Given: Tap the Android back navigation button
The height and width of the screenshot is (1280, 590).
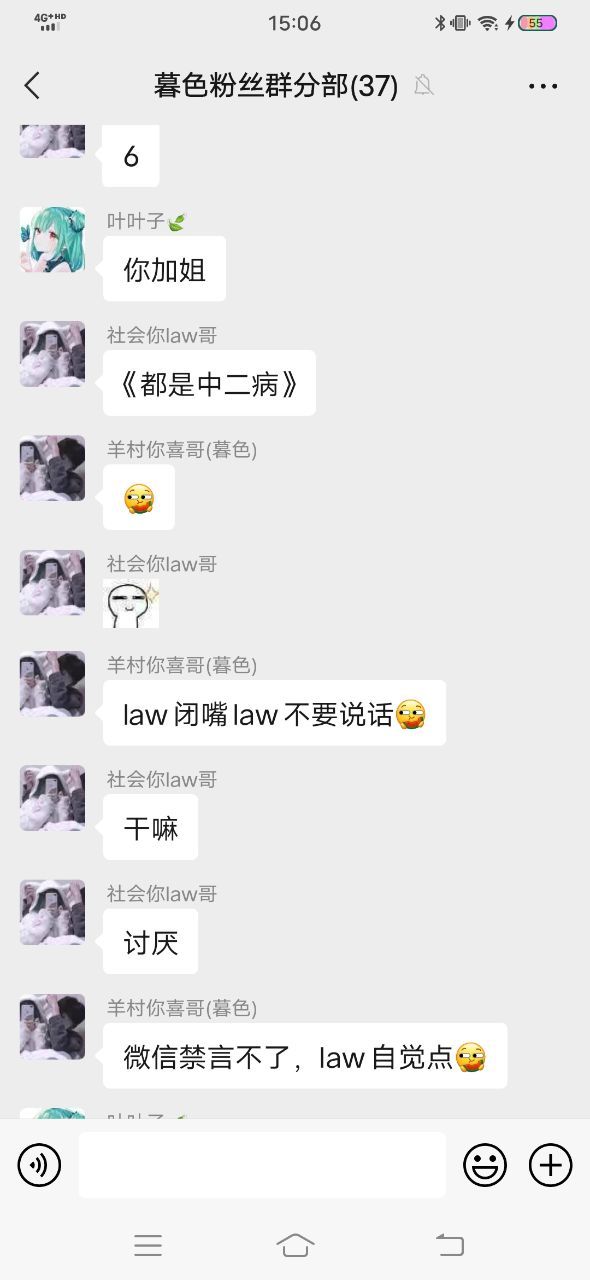Looking at the screenshot, I should pos(450,1245).
